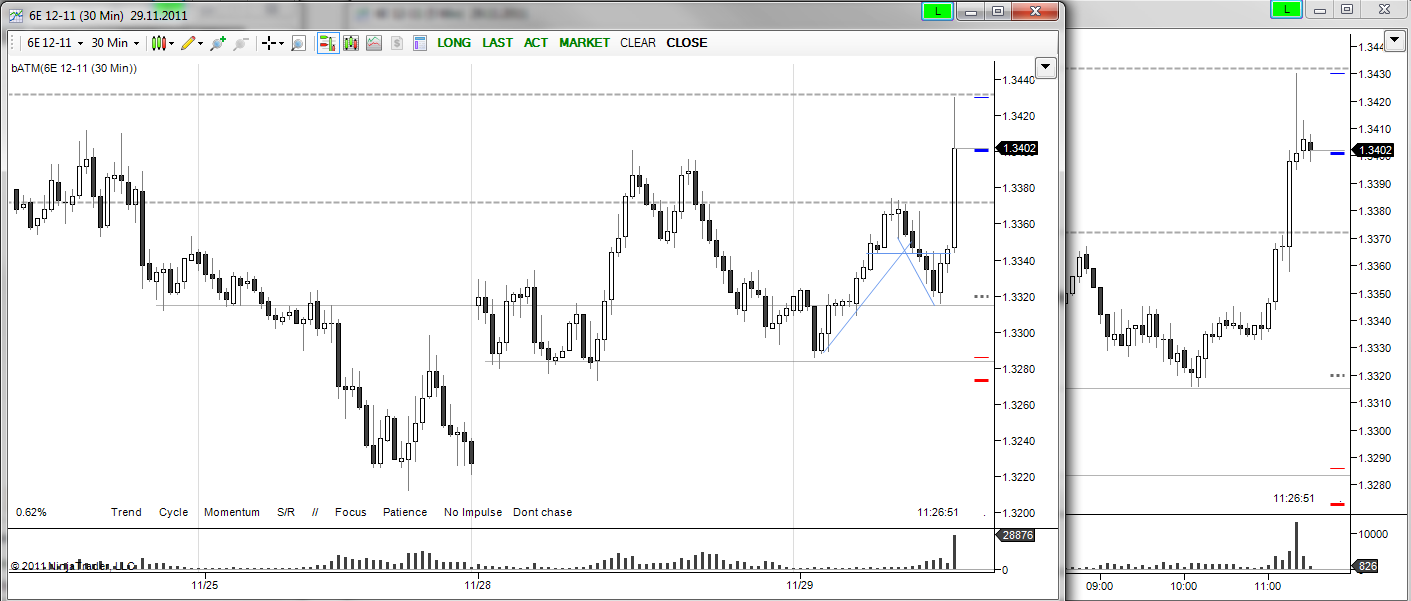
Task: Click the green L link button in the front window
Action: (937, 10)
